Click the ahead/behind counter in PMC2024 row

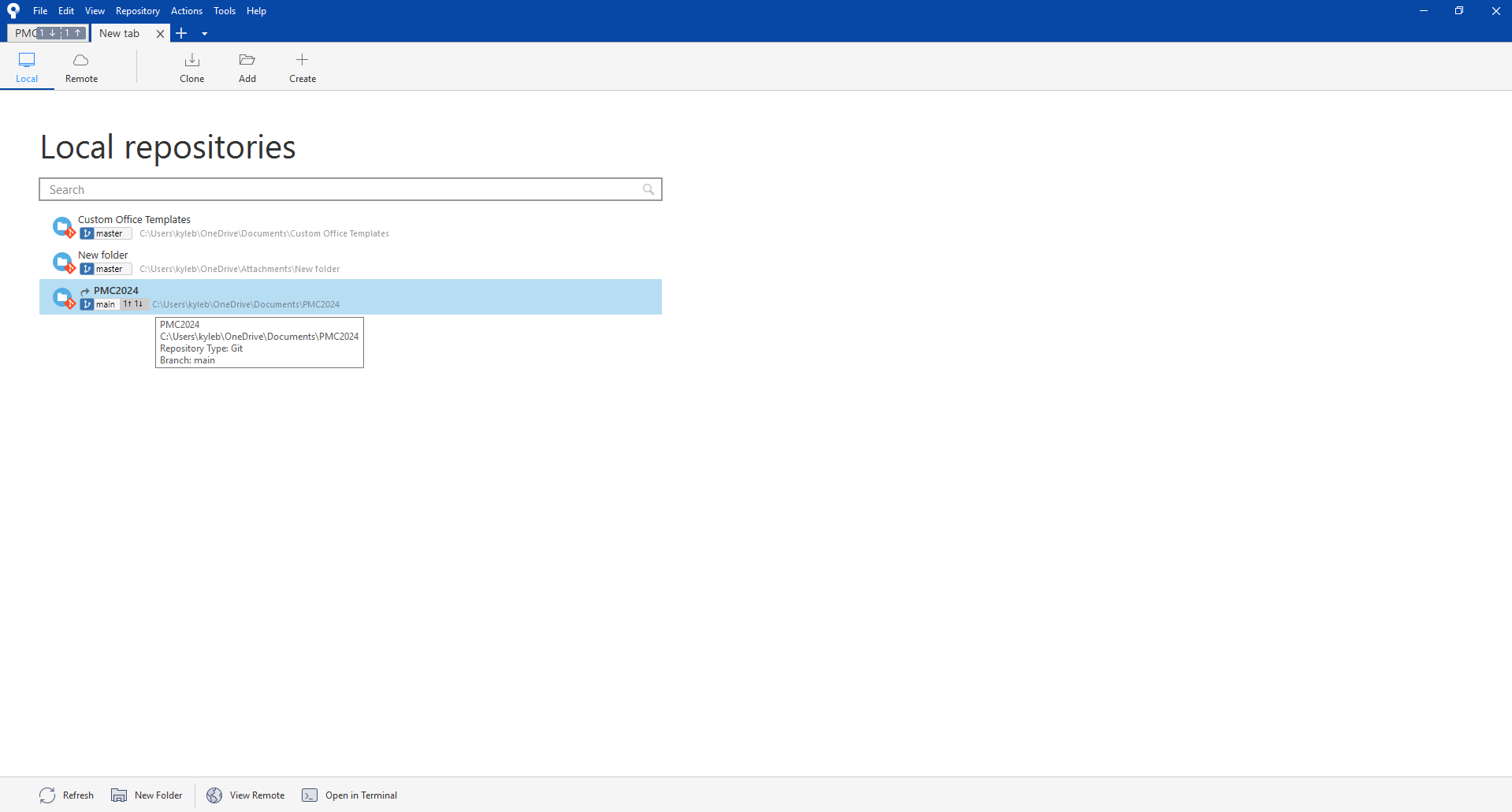tap(133, 304)
